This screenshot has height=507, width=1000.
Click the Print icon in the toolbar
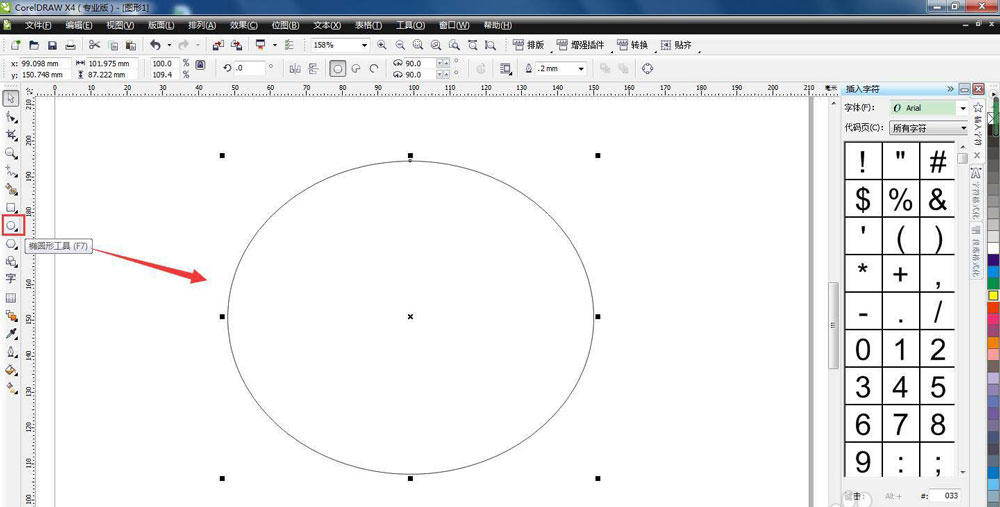[x=70, y=45]
